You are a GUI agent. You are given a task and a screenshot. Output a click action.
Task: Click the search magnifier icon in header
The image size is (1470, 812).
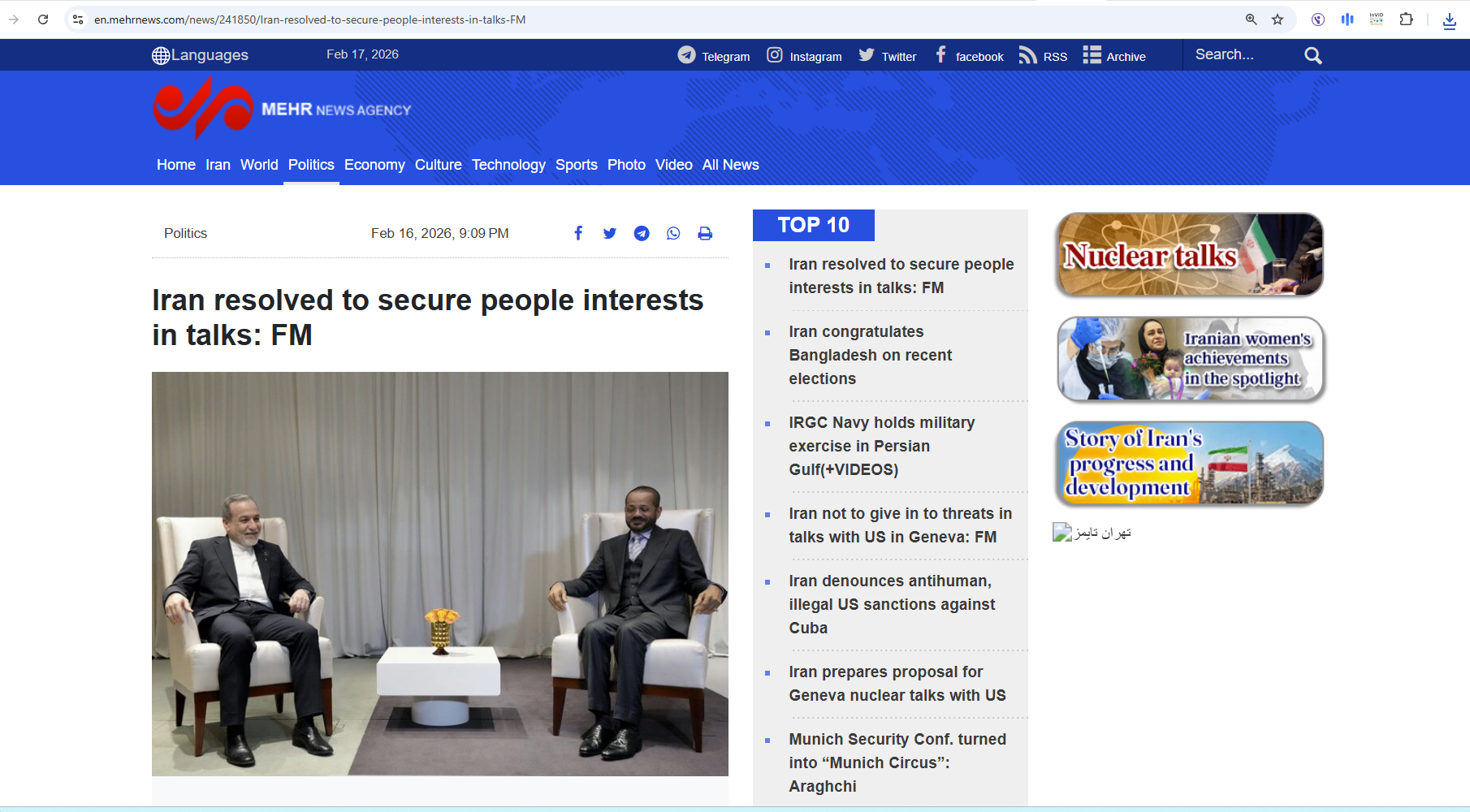pos(1313,55)
